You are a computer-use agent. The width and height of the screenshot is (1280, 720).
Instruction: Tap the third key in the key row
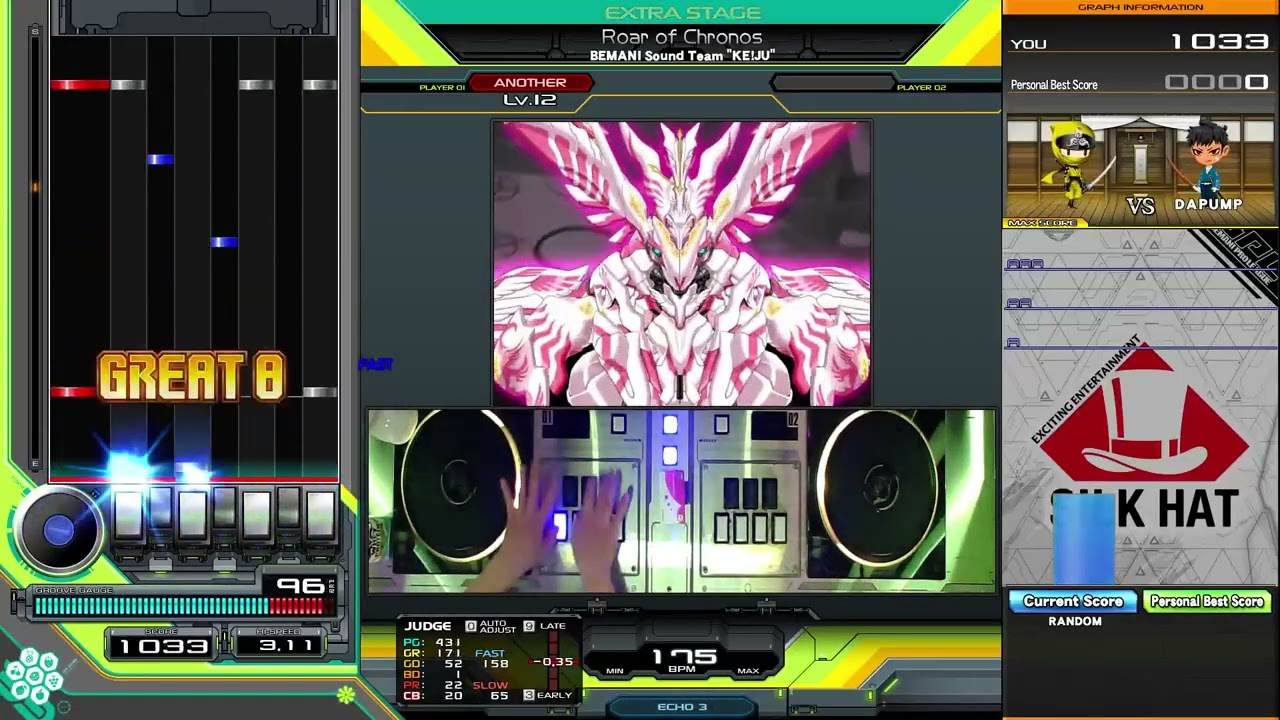point(192,513)
